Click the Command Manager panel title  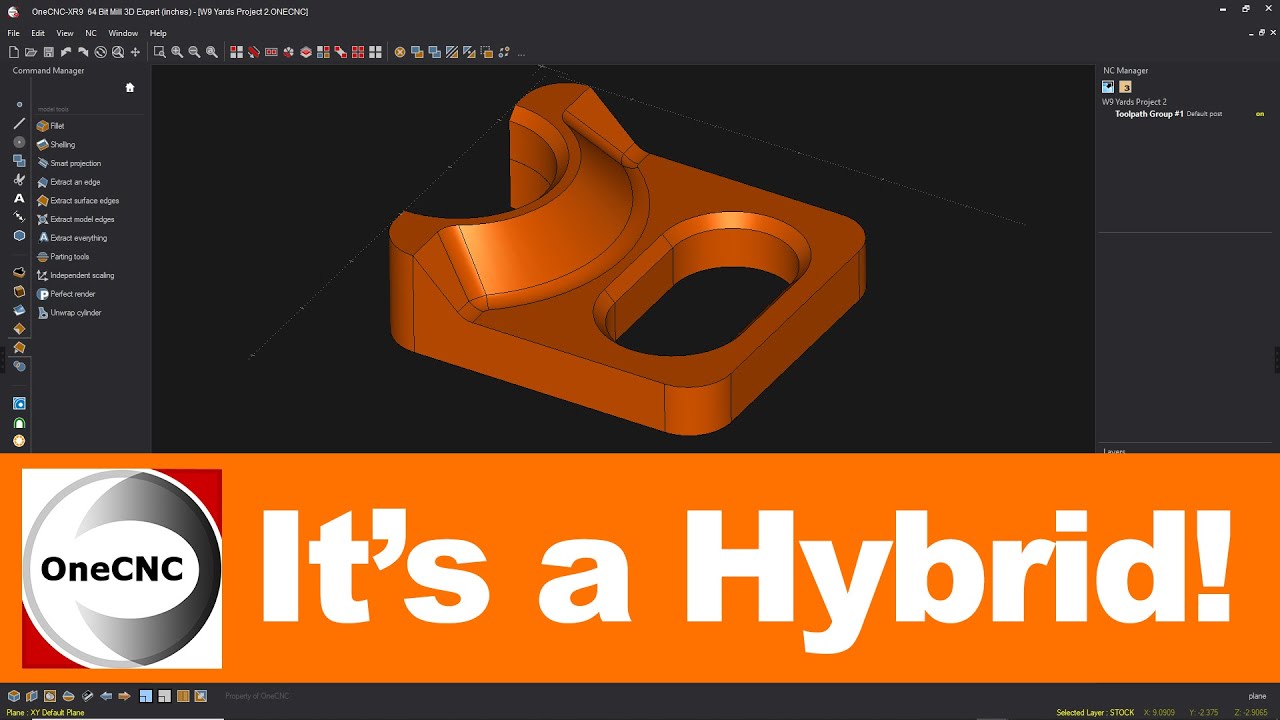coord(48,71)
